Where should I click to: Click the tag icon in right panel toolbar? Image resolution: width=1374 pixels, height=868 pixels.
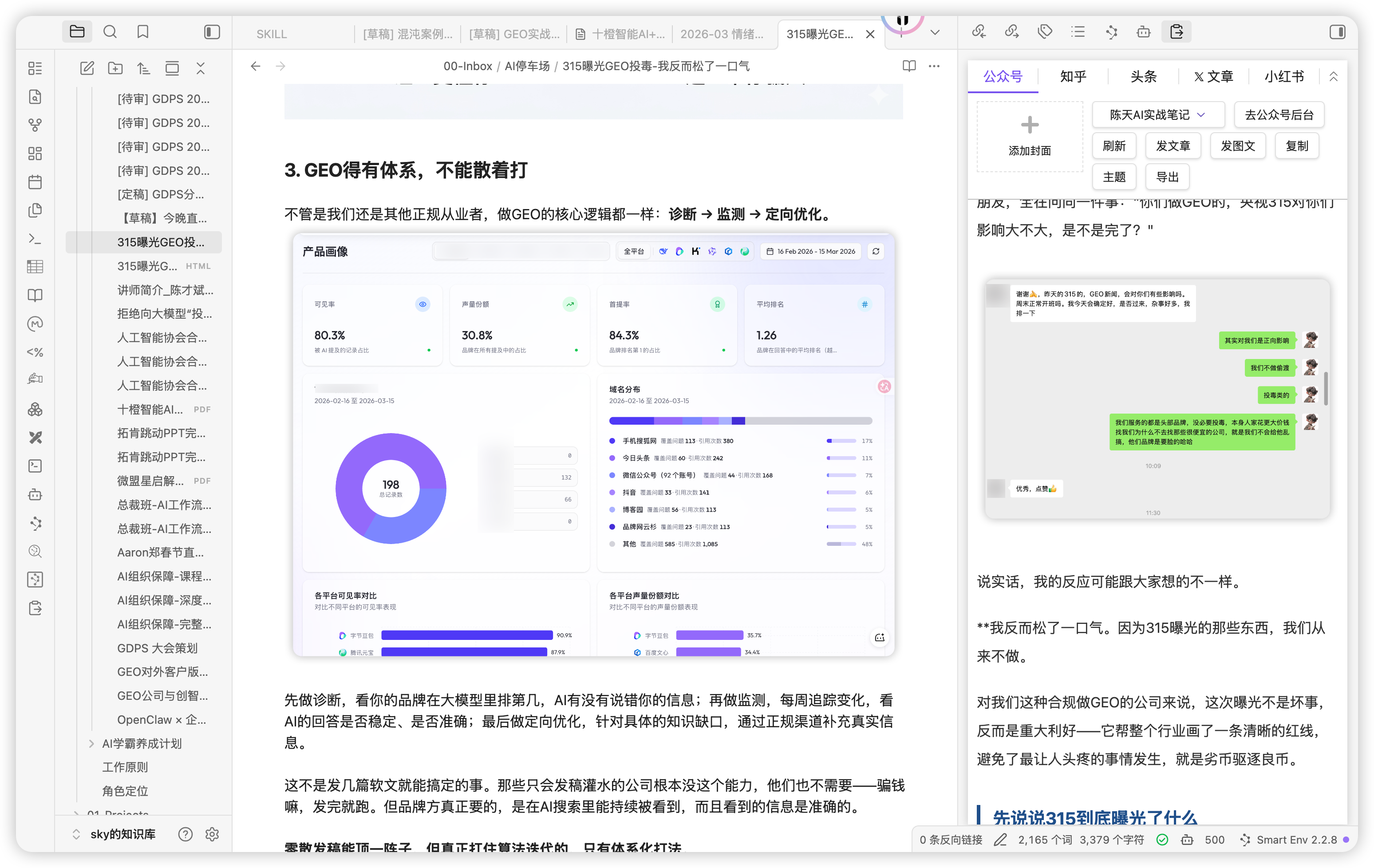[x=1045, y=32]
